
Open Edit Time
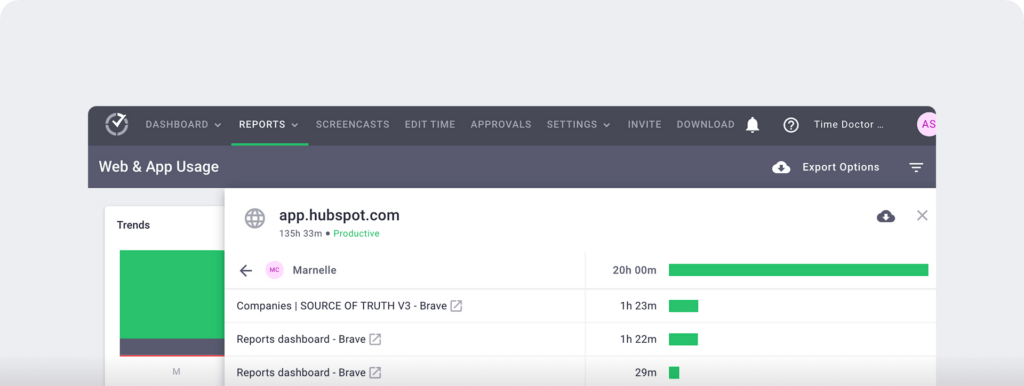pos(430,125)
